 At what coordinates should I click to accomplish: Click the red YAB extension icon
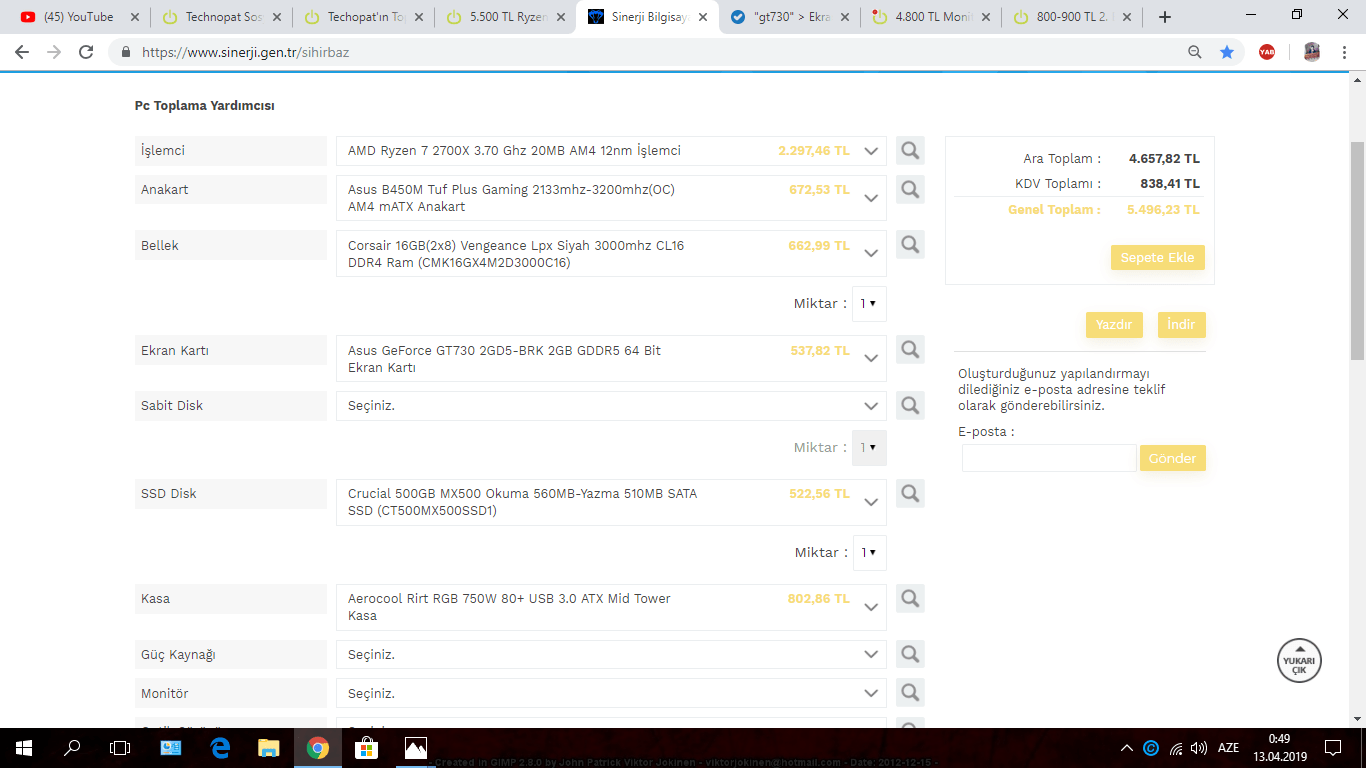coord(1267,52)
